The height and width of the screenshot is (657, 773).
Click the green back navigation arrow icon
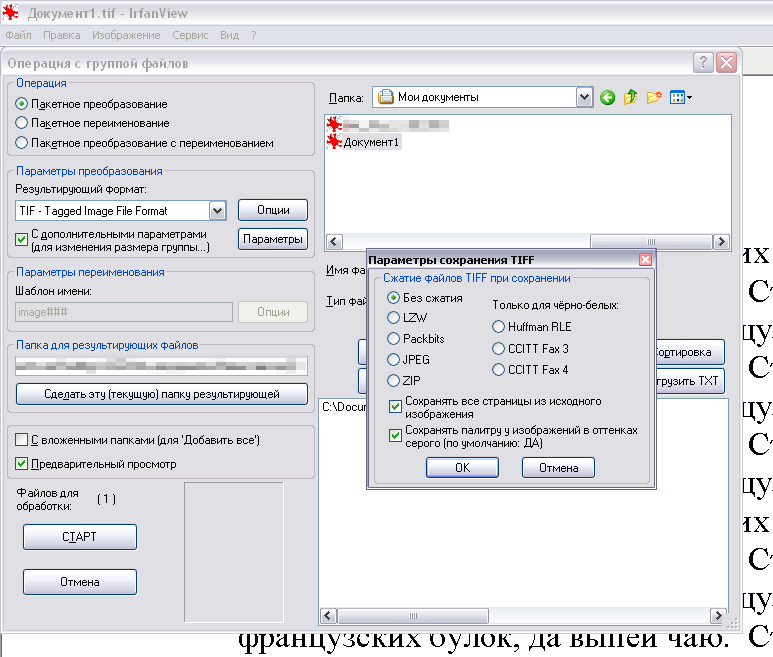coord(607,97)
